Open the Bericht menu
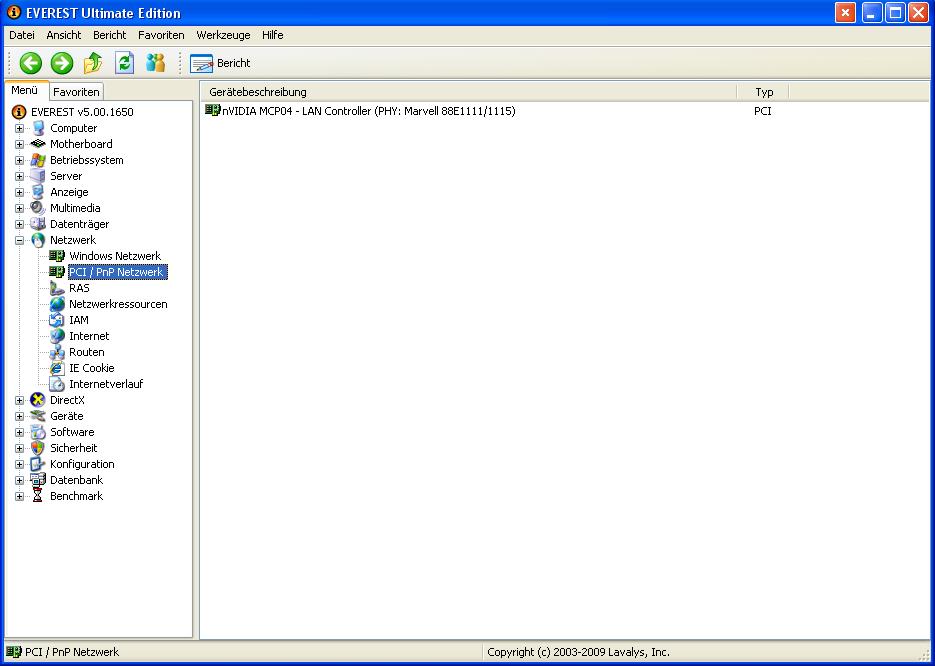 110,35
